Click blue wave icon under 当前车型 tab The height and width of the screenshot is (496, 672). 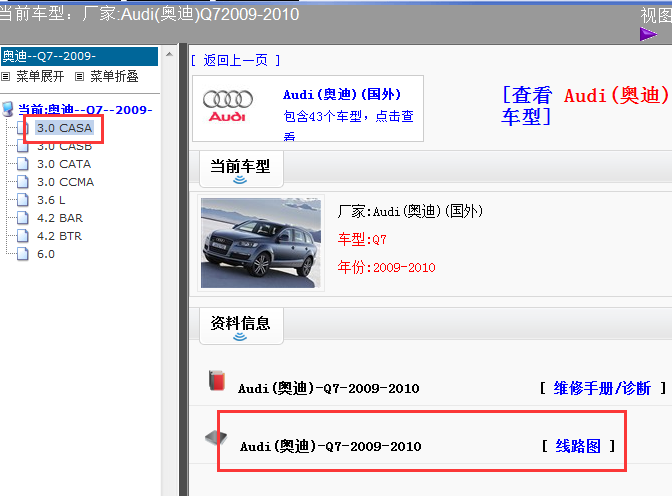tap(240, 180)
